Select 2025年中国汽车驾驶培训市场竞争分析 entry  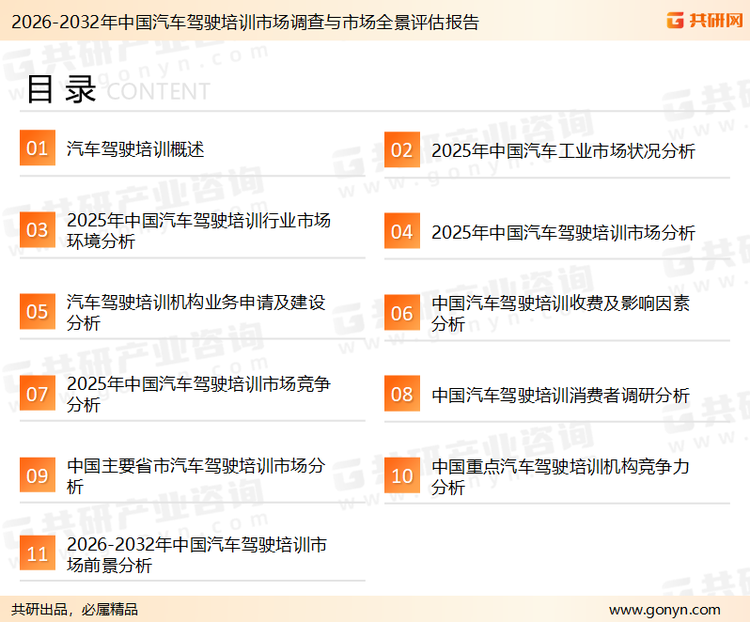click(x=199, y=394)
